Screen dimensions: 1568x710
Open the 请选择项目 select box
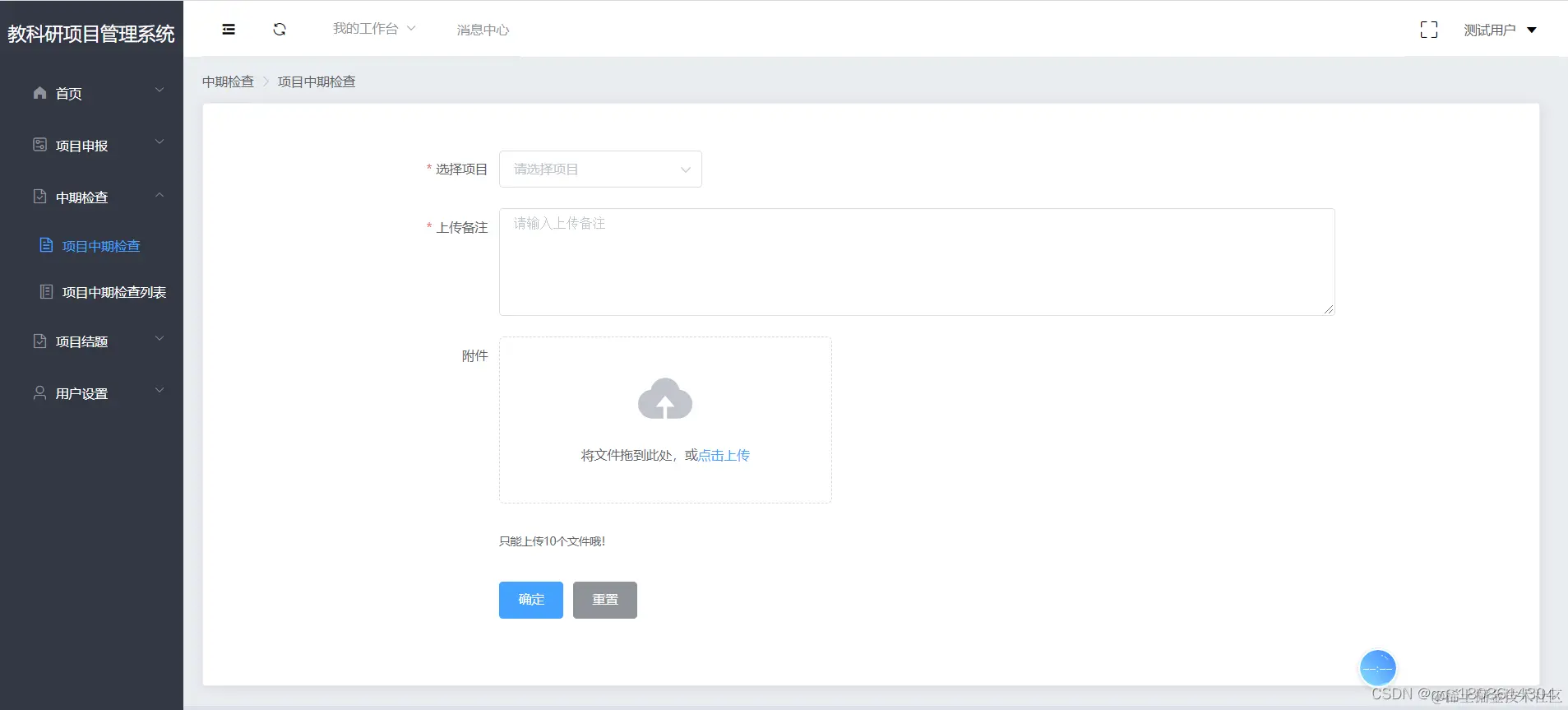tap(600, 169)
